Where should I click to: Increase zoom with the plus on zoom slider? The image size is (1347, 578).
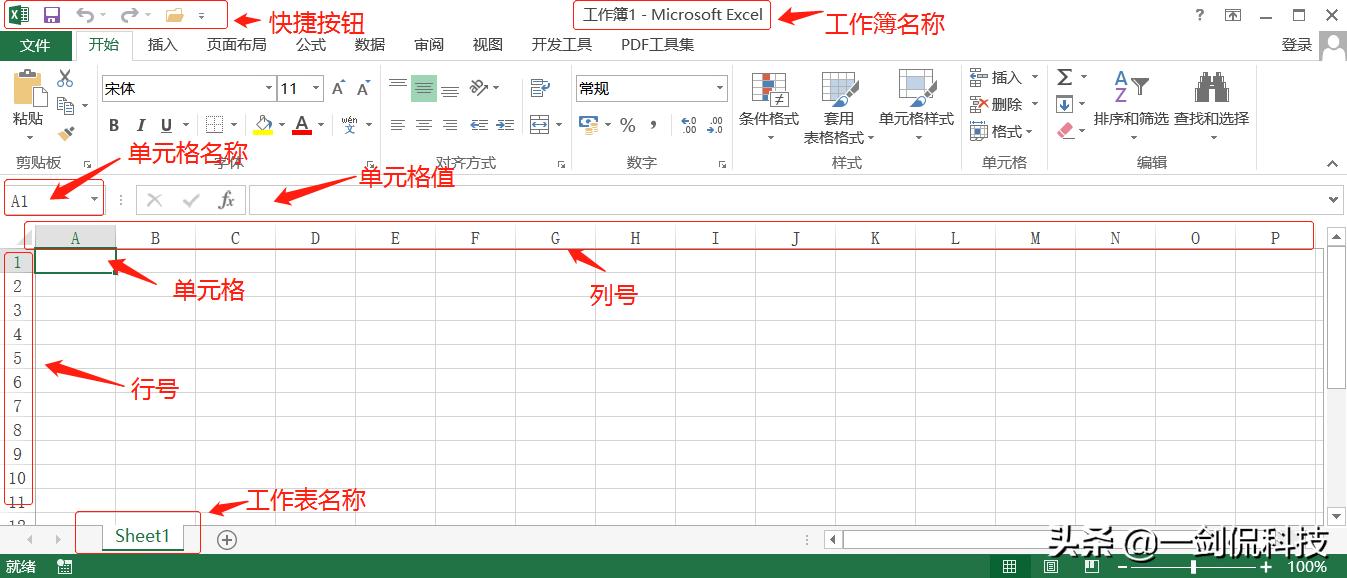(1266, 566)
